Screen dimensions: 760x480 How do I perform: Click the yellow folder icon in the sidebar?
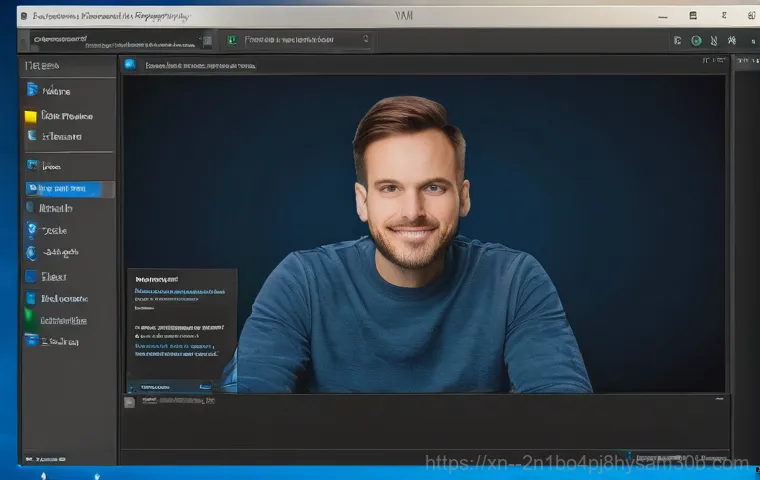31,116
